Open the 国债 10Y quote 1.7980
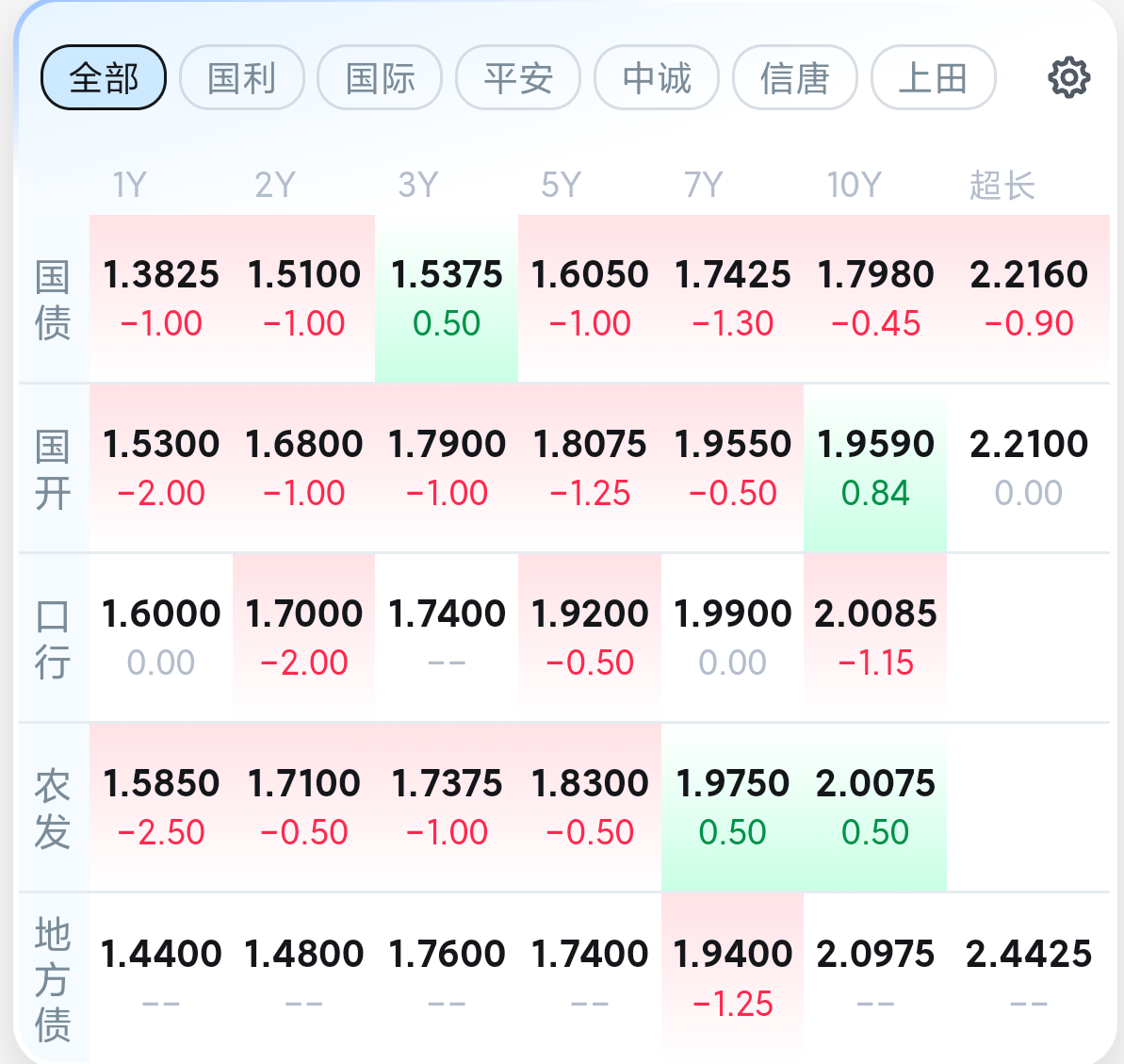 875,298
